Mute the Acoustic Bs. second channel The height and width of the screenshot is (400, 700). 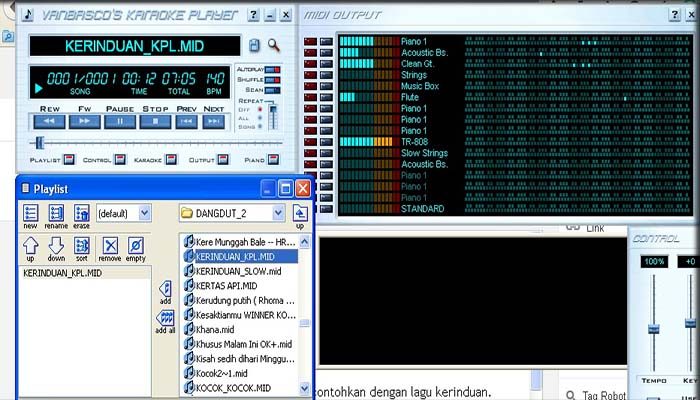pos(310,53)
